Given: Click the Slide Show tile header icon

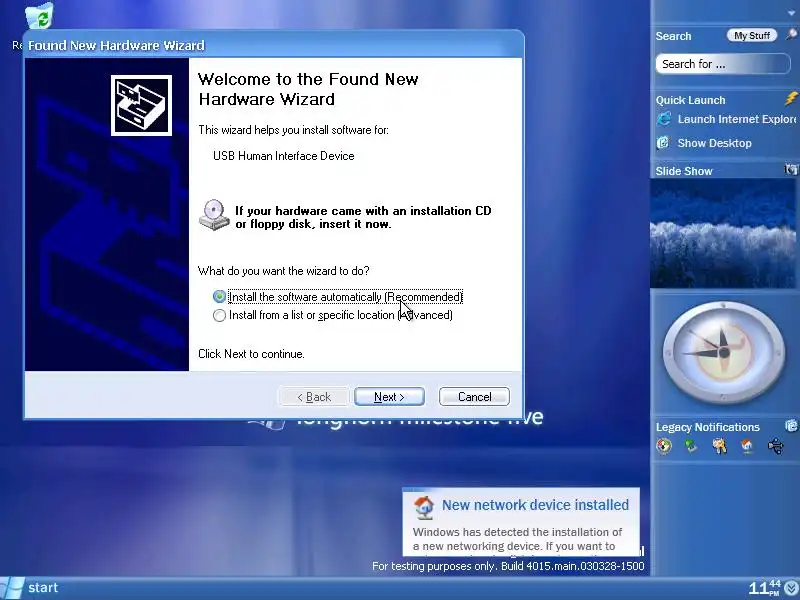Looking at the screenshot, I should (791, 170).
